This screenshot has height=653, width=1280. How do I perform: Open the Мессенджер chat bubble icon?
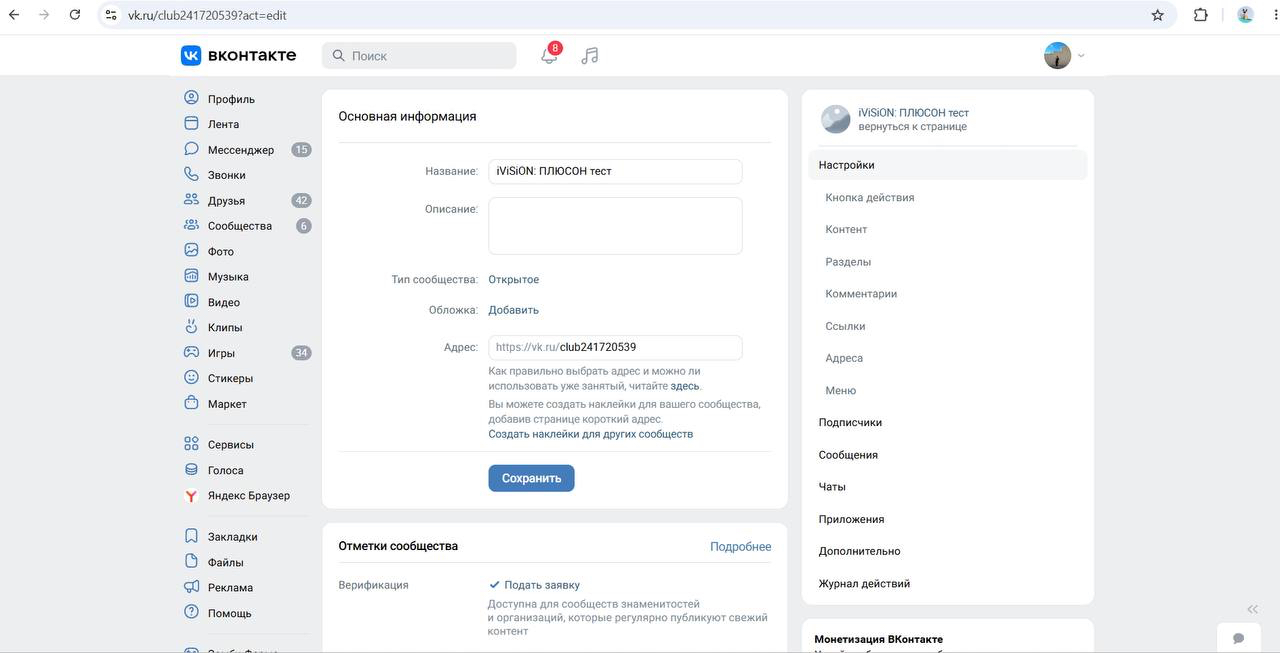[x=191, y=149]
